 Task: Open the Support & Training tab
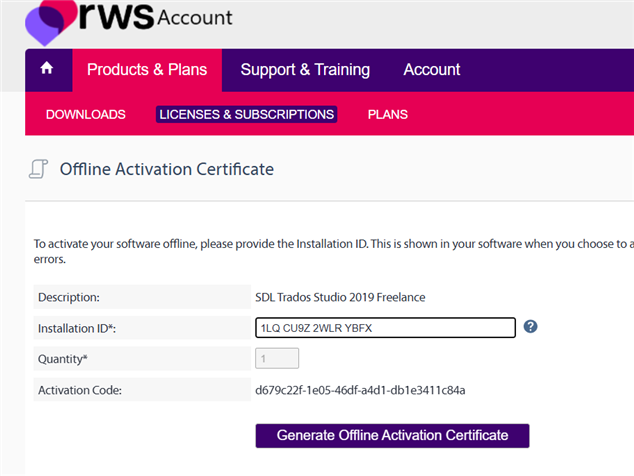(305, 70)
